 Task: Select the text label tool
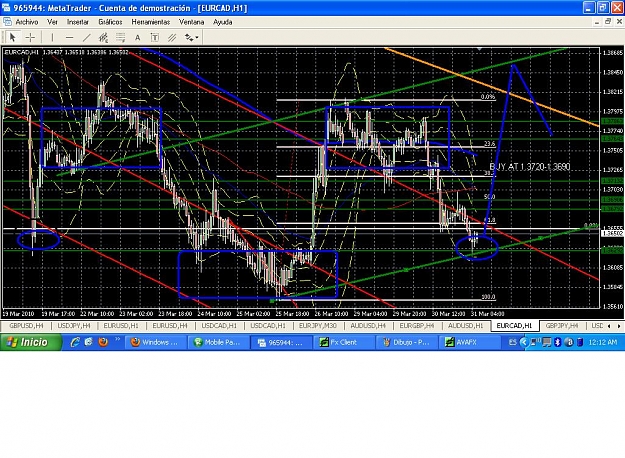tap(155, 37)
